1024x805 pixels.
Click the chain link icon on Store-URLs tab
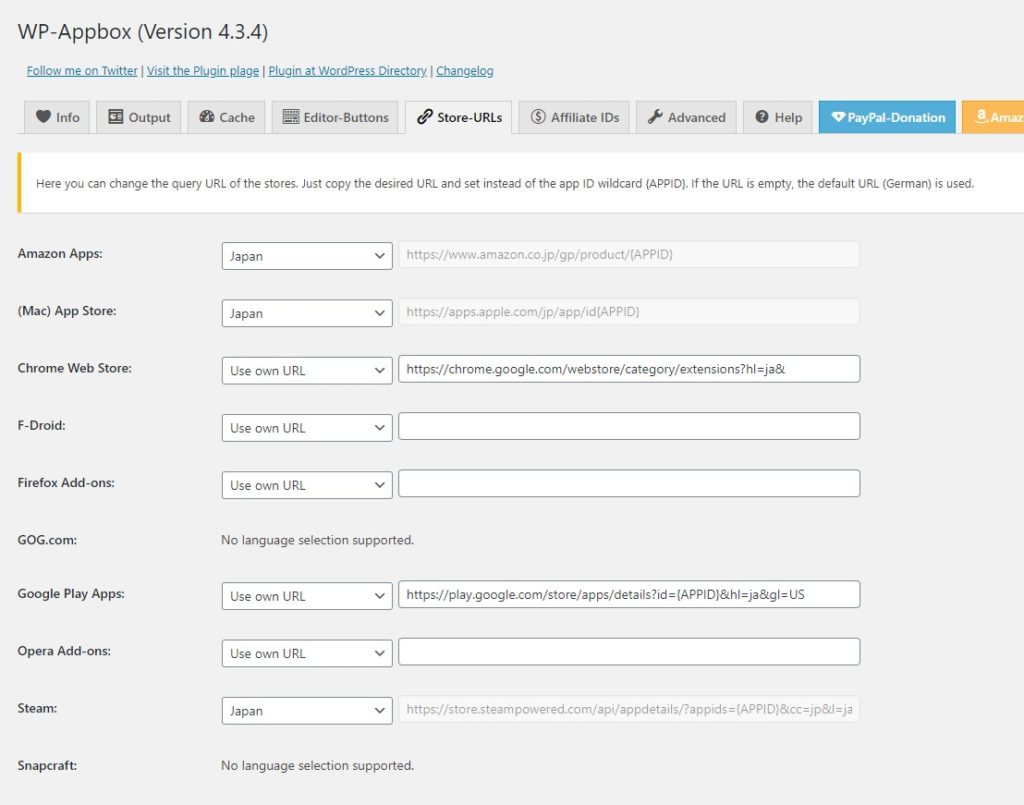pyautogui.click(x=424, y=117)
